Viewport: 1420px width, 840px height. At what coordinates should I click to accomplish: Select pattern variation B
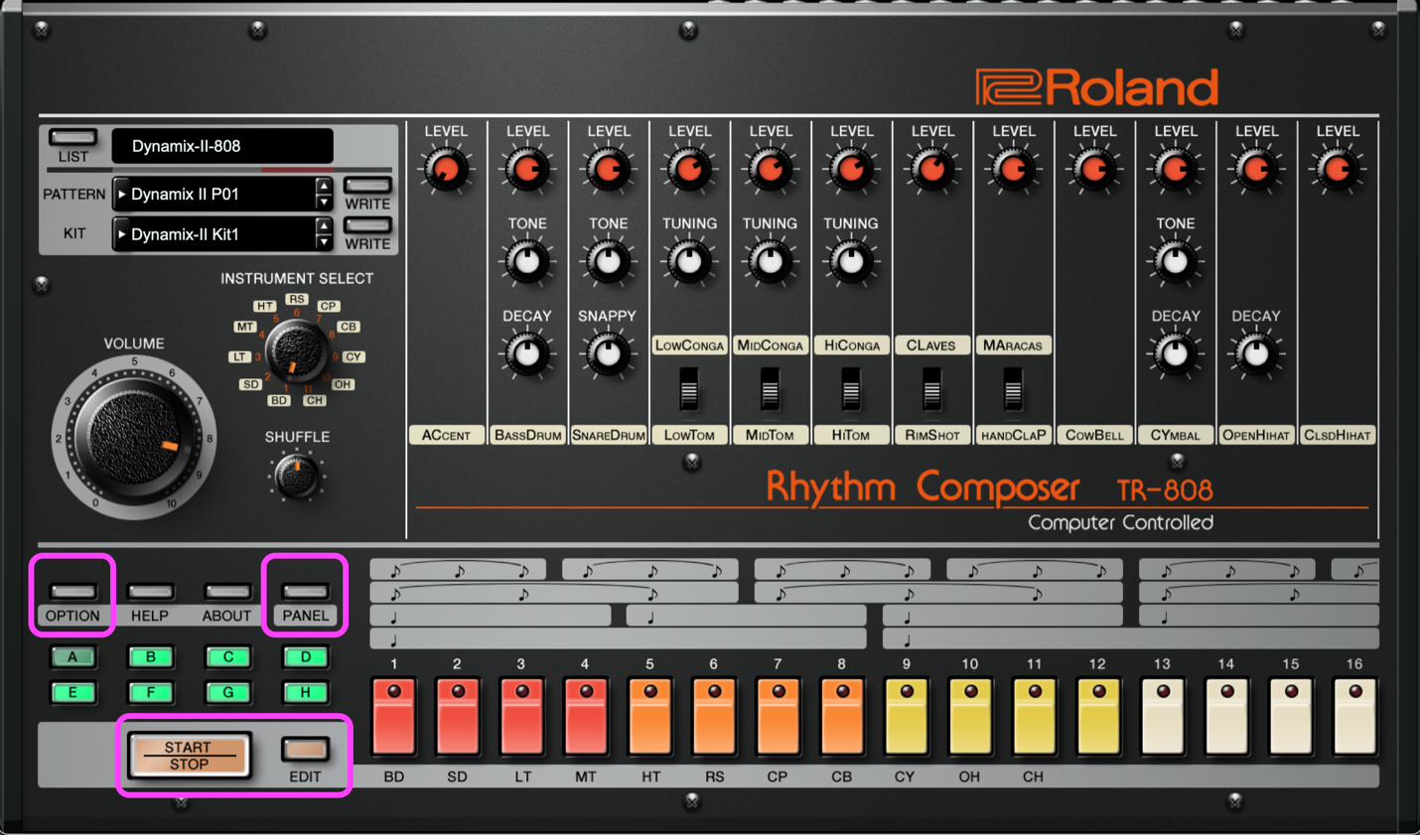150,657
